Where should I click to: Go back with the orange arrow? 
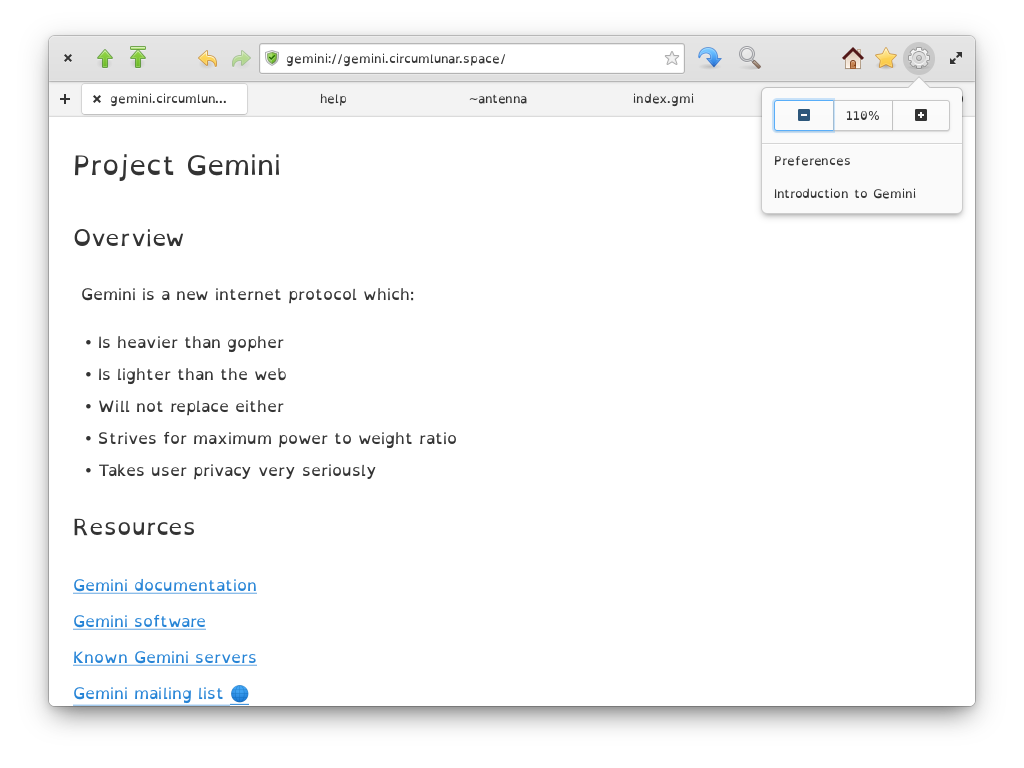208,59
